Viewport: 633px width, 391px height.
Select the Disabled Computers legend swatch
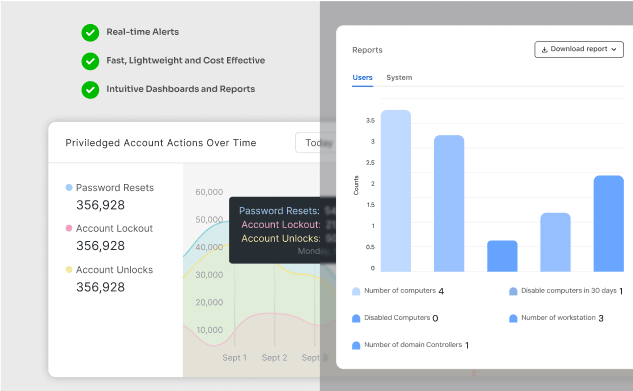click(356, 318)
